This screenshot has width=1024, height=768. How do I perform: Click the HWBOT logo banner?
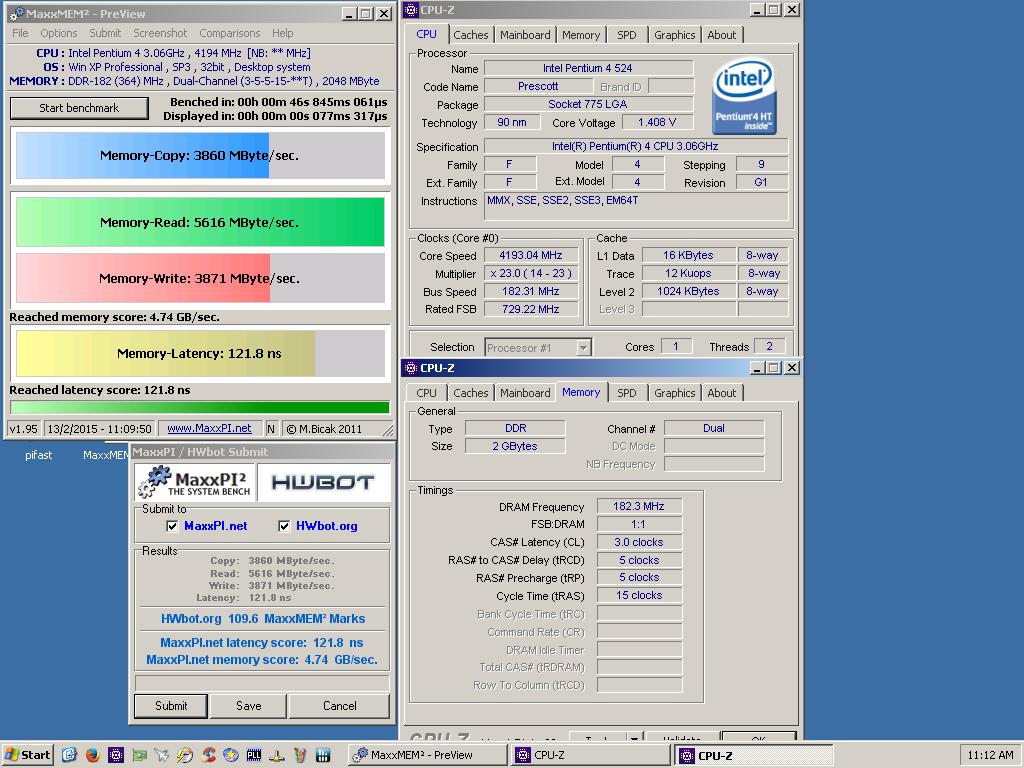point(323,483)
